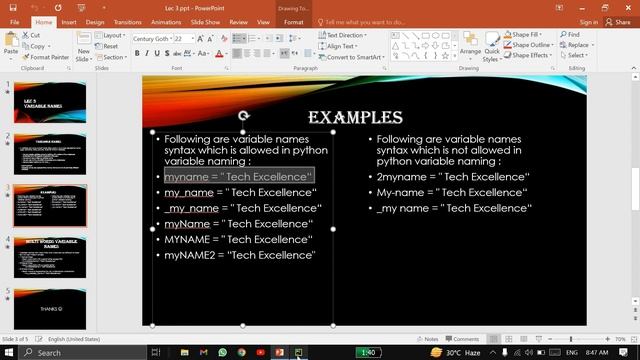
Task: Select the star shape in shapes gallery
Action: [x=445, y=56]
